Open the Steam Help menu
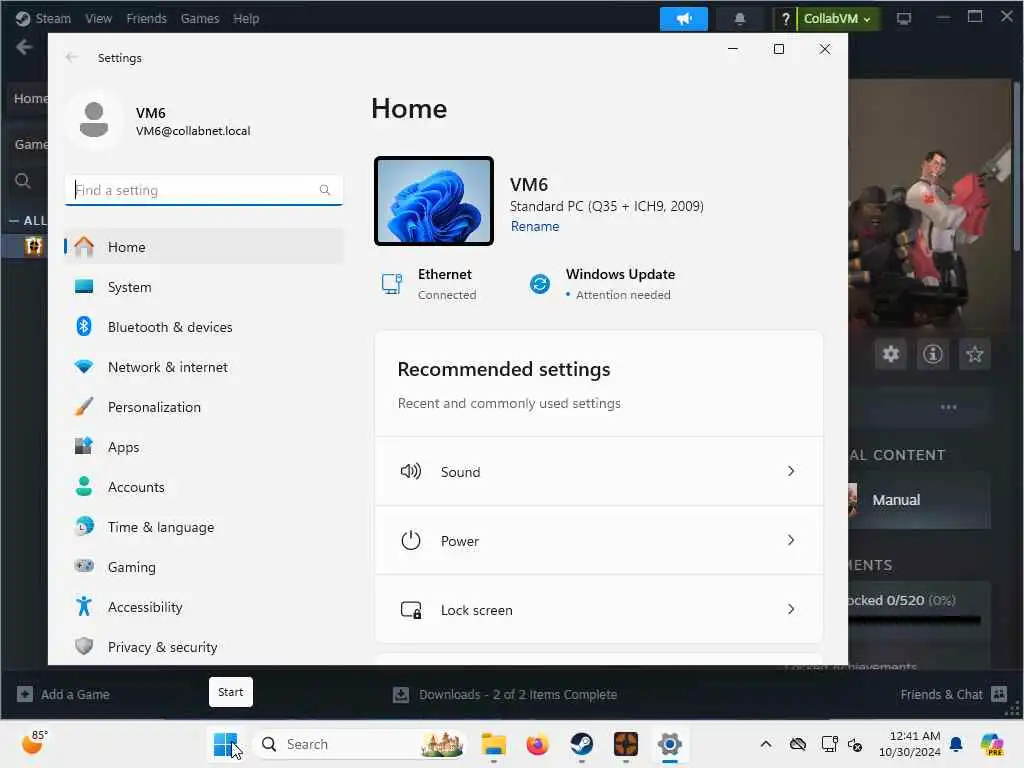The image size is (1024, 768). point(246,18)
